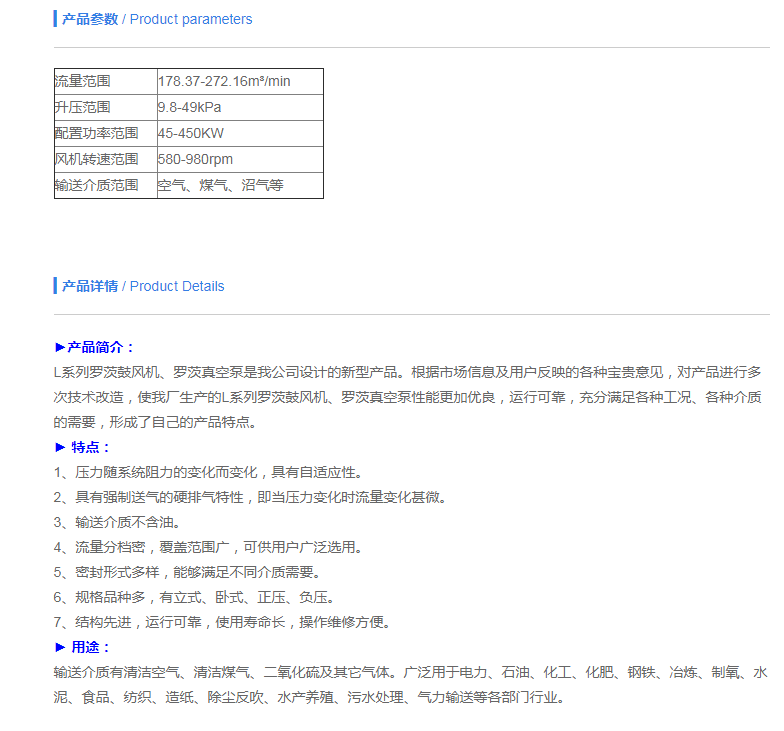Click the line '的需要，形成了自己的产品特点。'
Viewport: 784px width, 731px height.
[155, 422]
